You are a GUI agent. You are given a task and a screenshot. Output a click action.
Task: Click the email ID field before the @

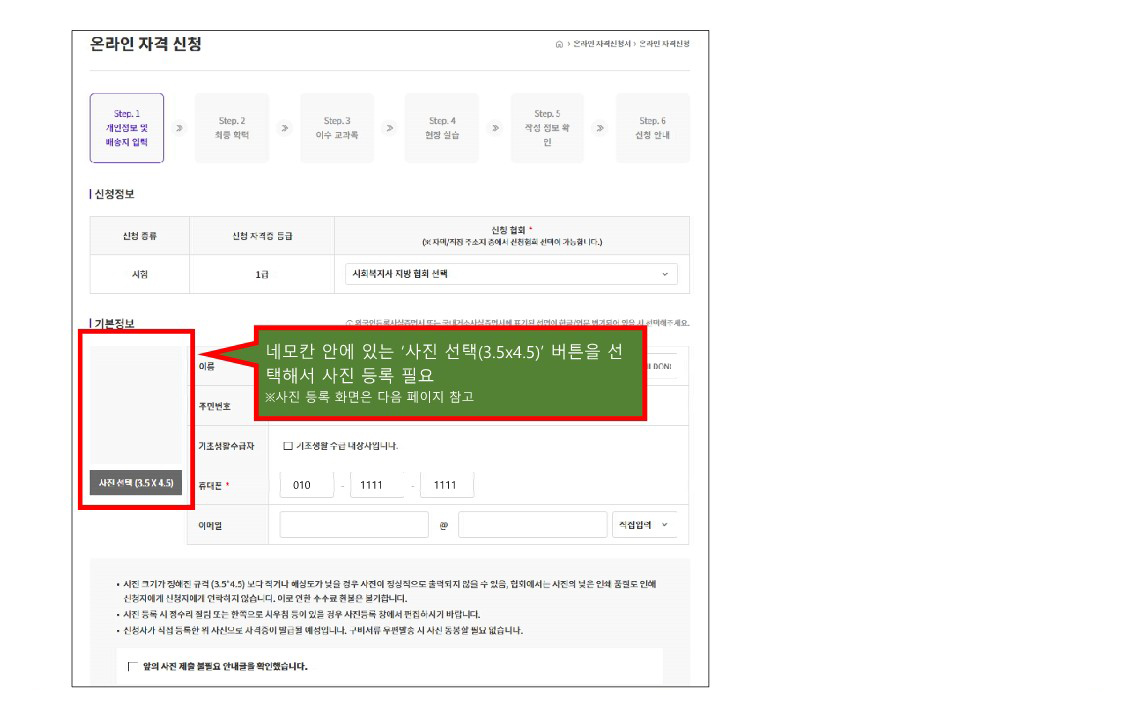click(354, 525)
